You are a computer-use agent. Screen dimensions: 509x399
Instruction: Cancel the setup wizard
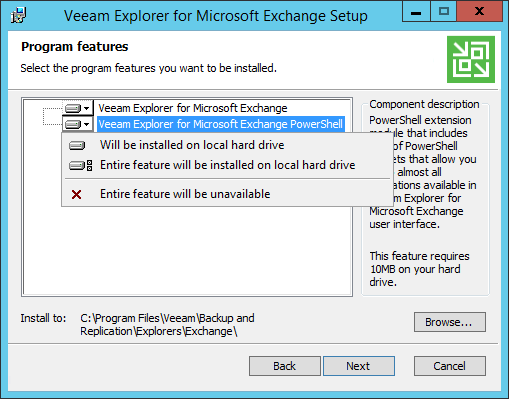[450, 366]
